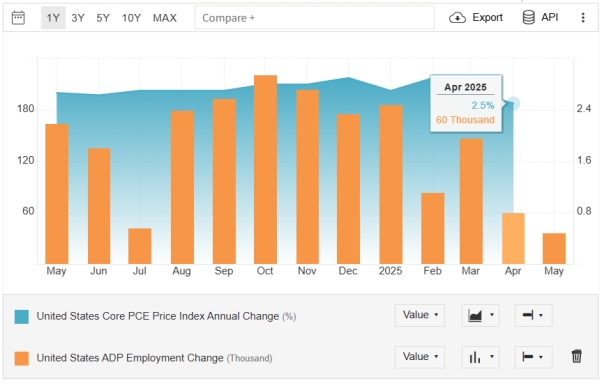Viewport: 602px width, 384px height.
Task: Open the Value dropdown for ADP Employment series
Action: tap(420, 357)
